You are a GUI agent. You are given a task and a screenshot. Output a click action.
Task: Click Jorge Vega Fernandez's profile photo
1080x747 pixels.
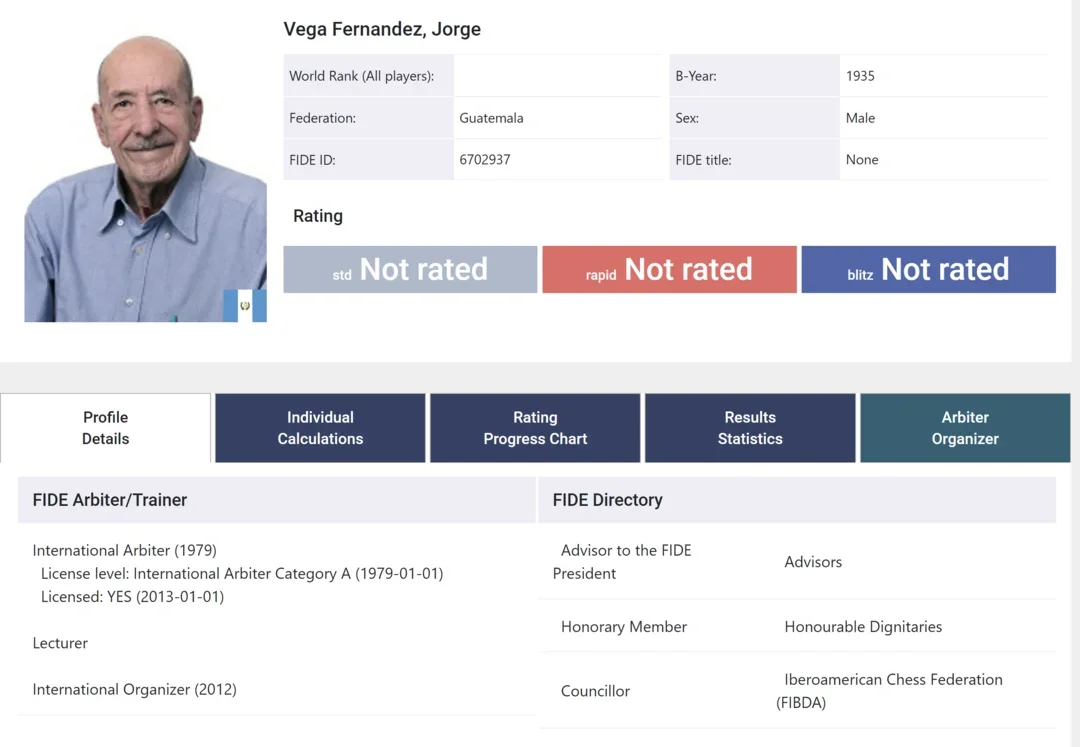tap(145, 178)
